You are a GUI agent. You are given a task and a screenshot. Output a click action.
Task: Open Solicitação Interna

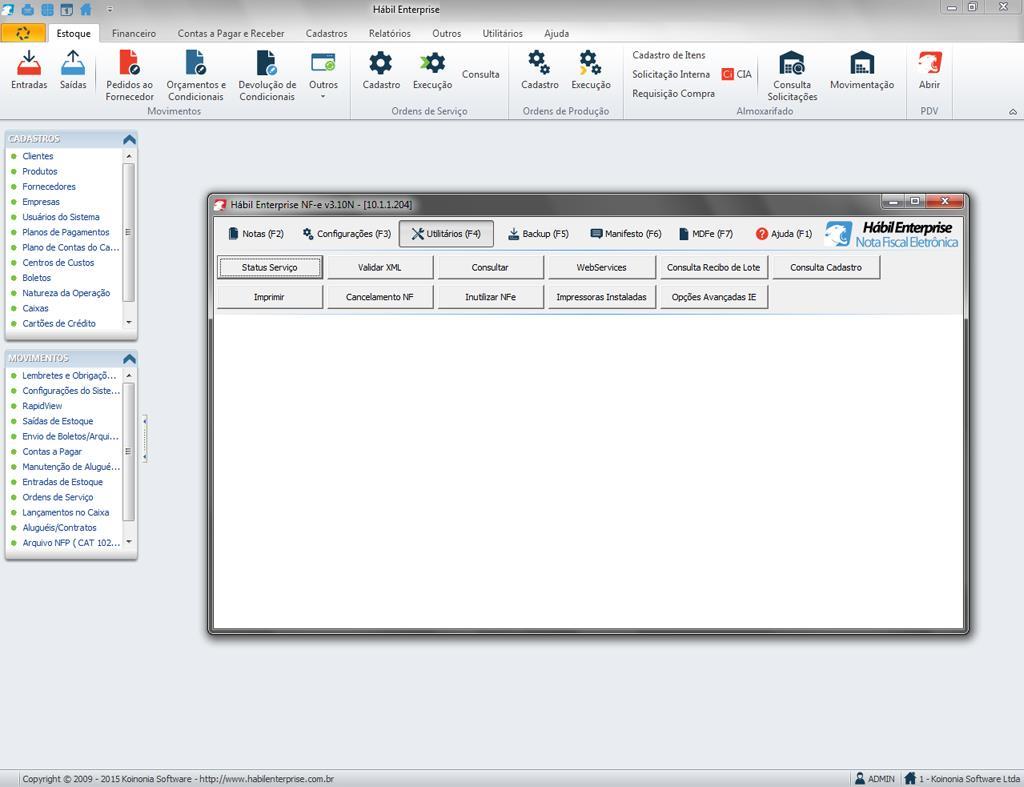(671, 74)
